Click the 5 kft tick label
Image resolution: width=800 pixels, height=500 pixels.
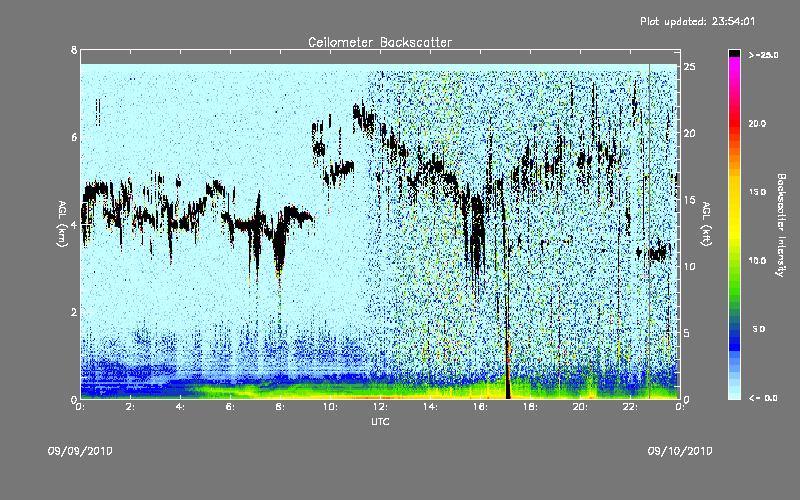(x=686, y=333)
